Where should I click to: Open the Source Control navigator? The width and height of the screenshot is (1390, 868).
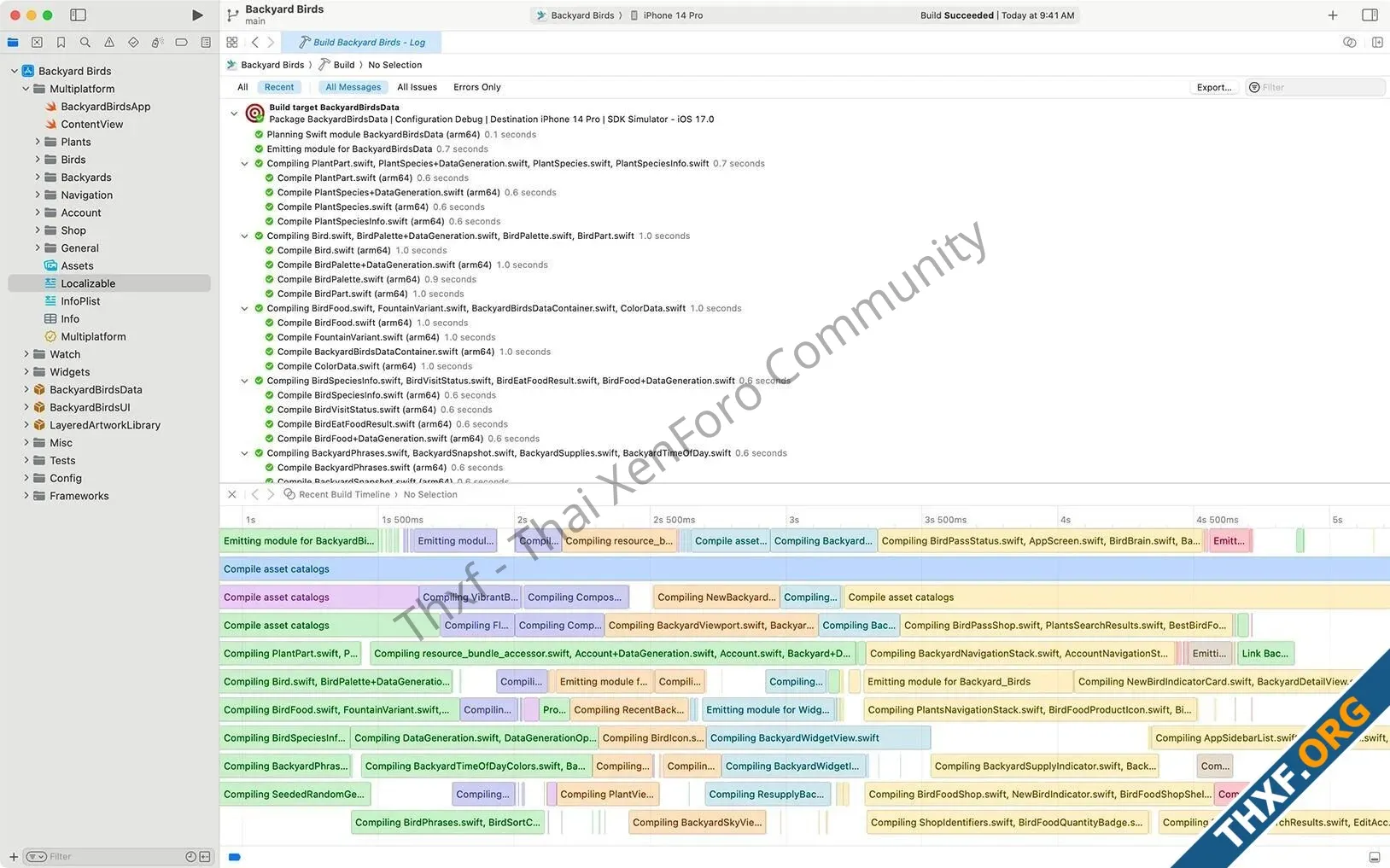(37, 42)
